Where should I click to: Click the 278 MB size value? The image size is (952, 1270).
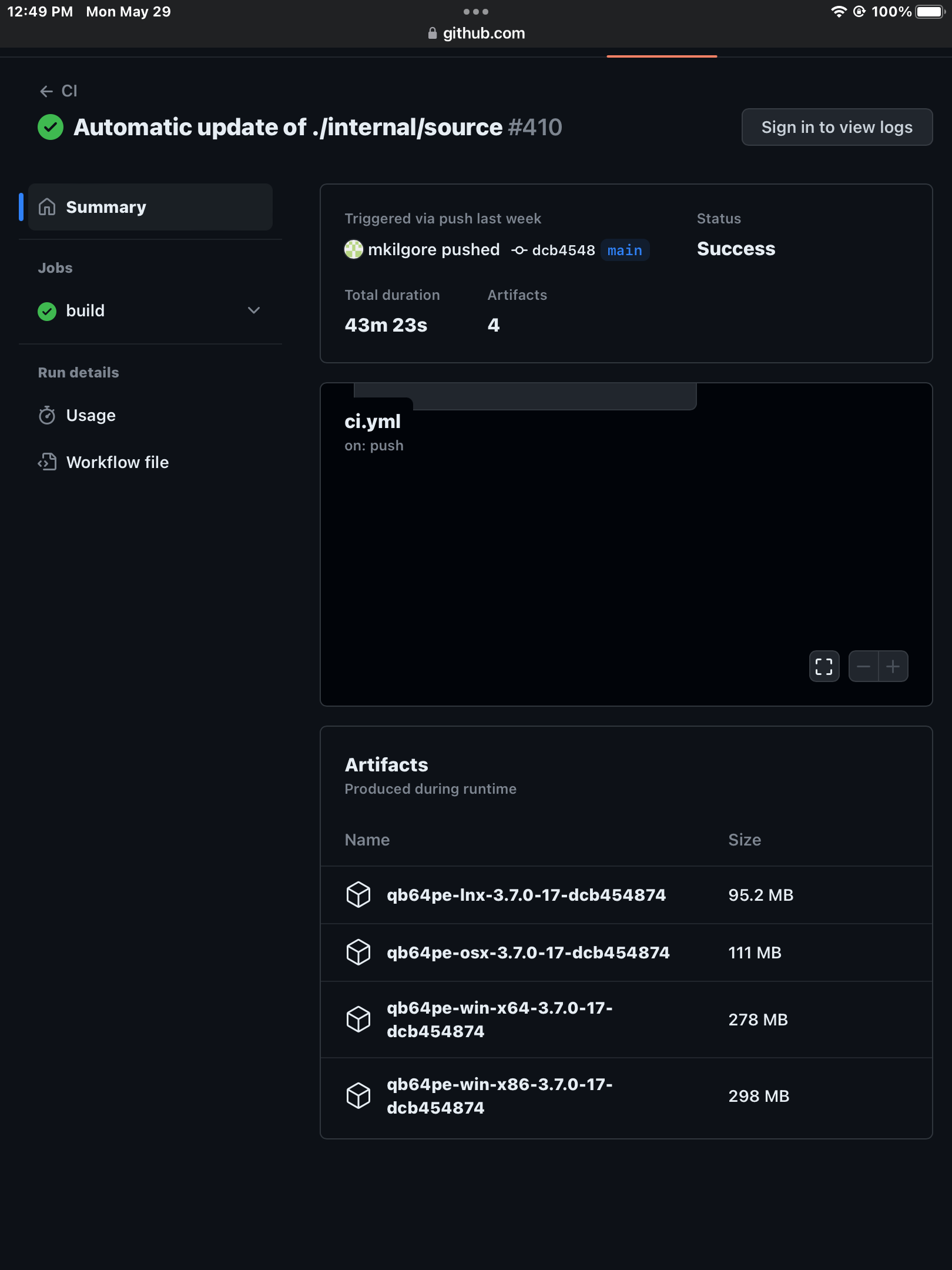coord(758,1020)
